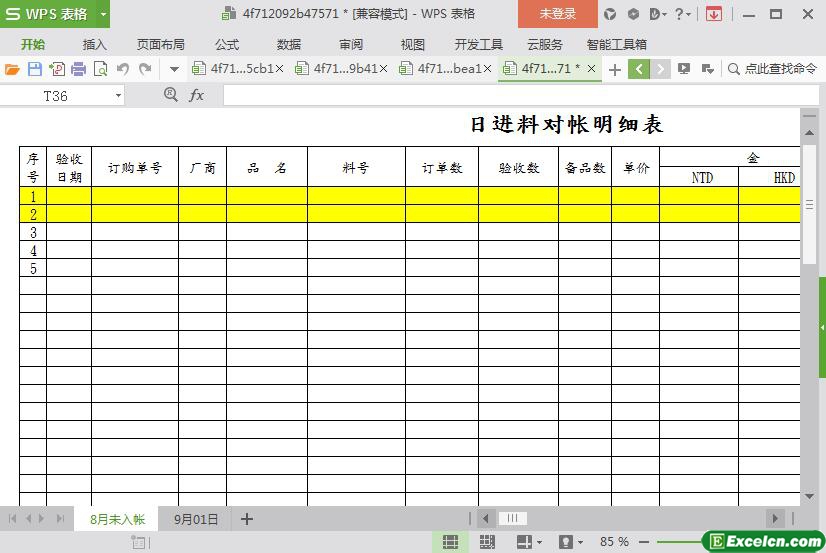Open the 开始 ribbon tab
The height and width of the screenshot is (553, 826).
coord(33,45)
